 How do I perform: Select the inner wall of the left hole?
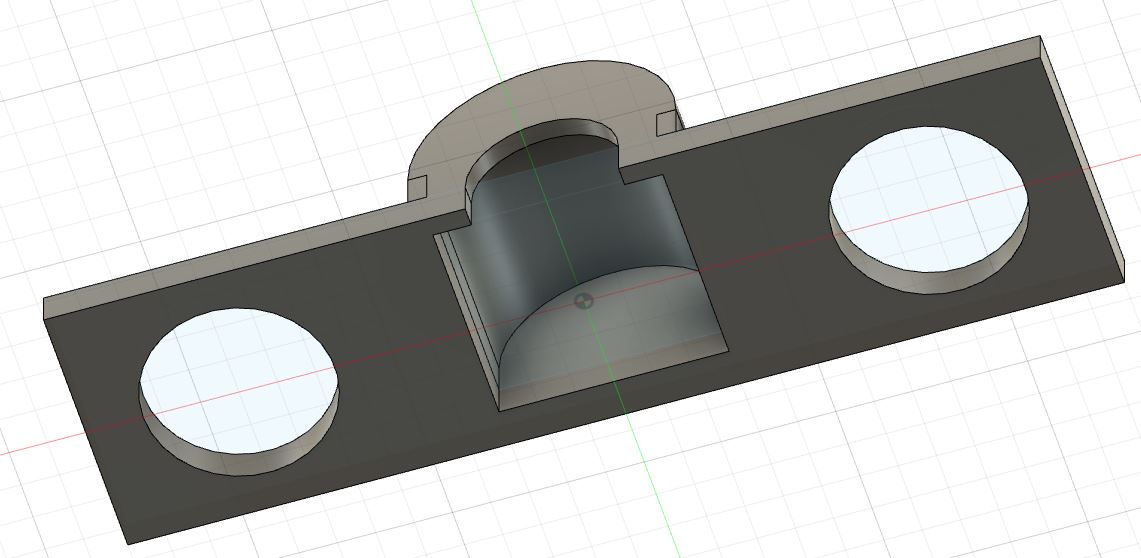240,463
